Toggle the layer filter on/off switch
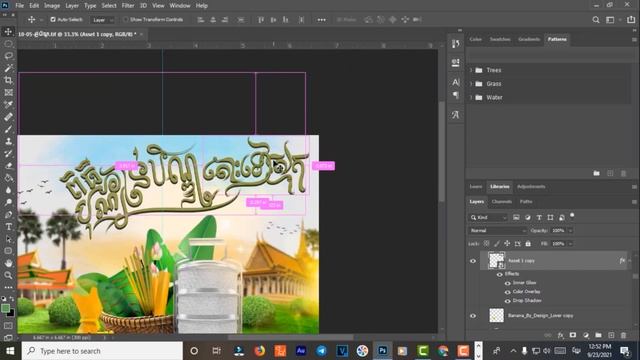The height and width of the screenshot is (360, 640). click(x=572, y=215)
